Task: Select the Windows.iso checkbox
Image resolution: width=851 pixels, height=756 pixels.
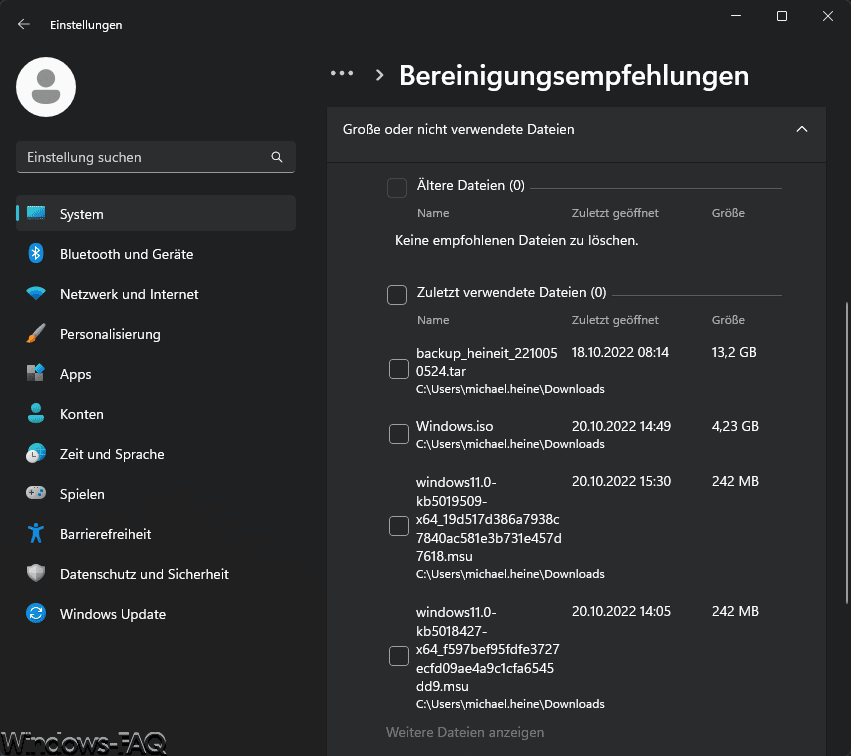Action: tap(399, 434)
